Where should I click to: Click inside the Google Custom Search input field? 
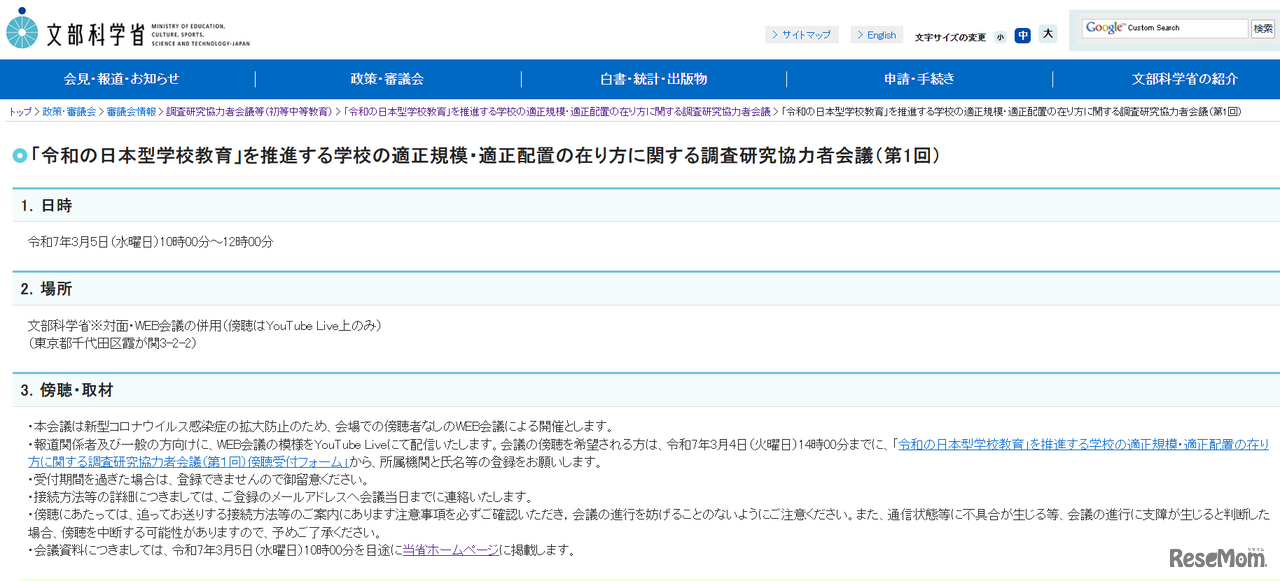coord(1165,28)
